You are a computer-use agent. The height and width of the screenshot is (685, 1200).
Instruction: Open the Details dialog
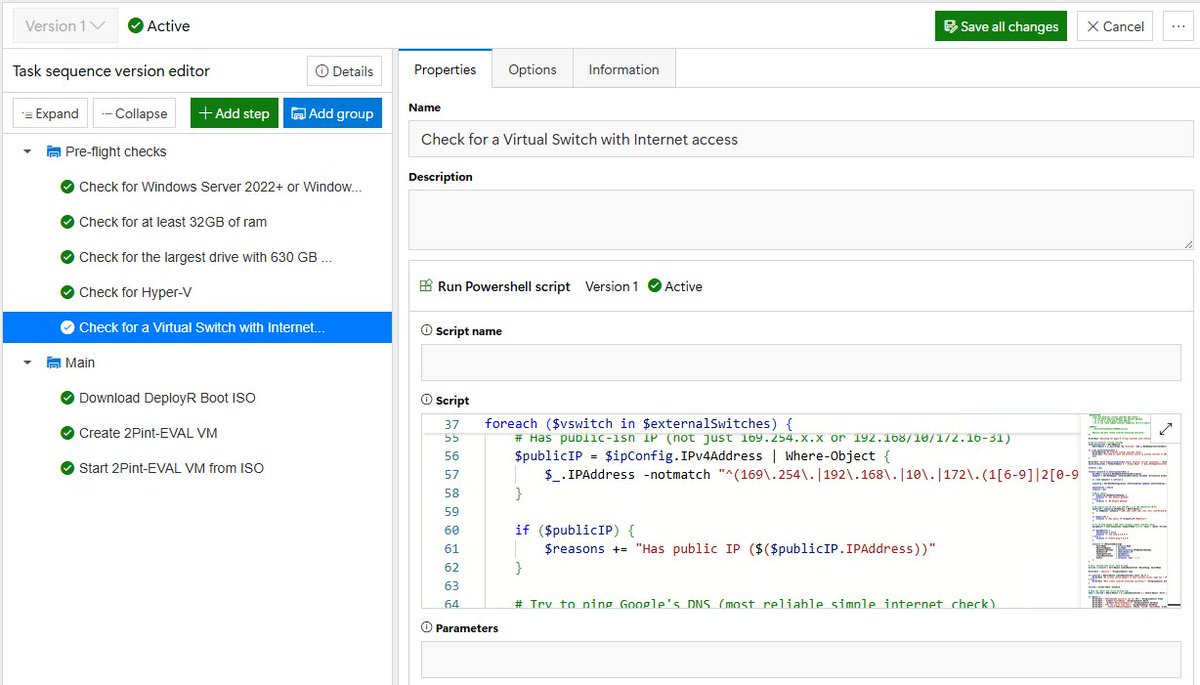coord(344,71)
